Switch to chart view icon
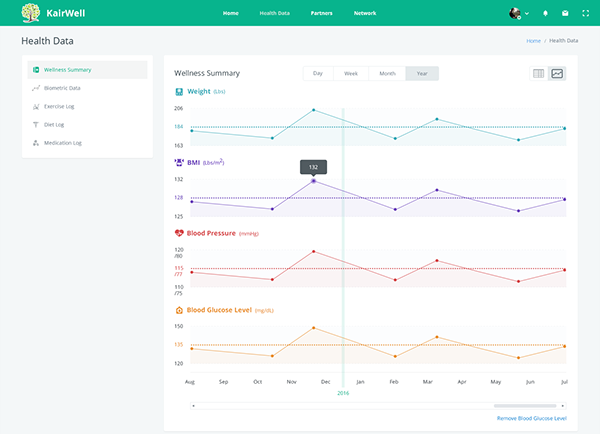600x434 pixels. click(x=557, y=73)
